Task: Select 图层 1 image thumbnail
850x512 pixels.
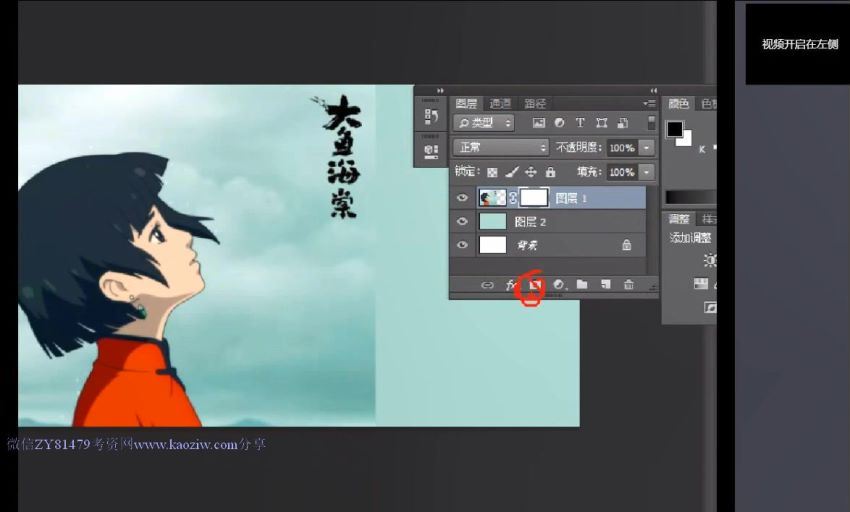Action: [x=492, y=198]
